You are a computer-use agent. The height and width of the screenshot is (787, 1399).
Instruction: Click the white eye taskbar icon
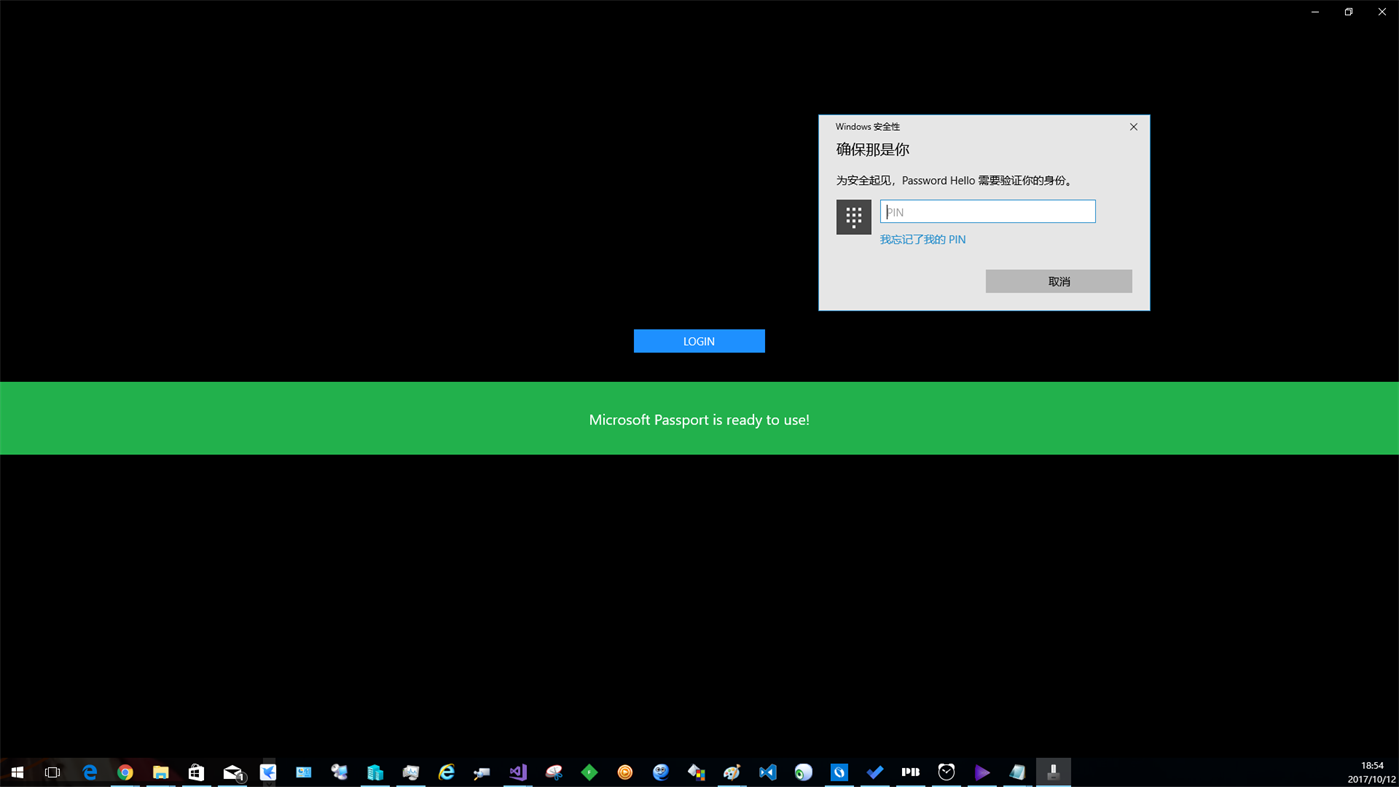(x=804, y=772)
